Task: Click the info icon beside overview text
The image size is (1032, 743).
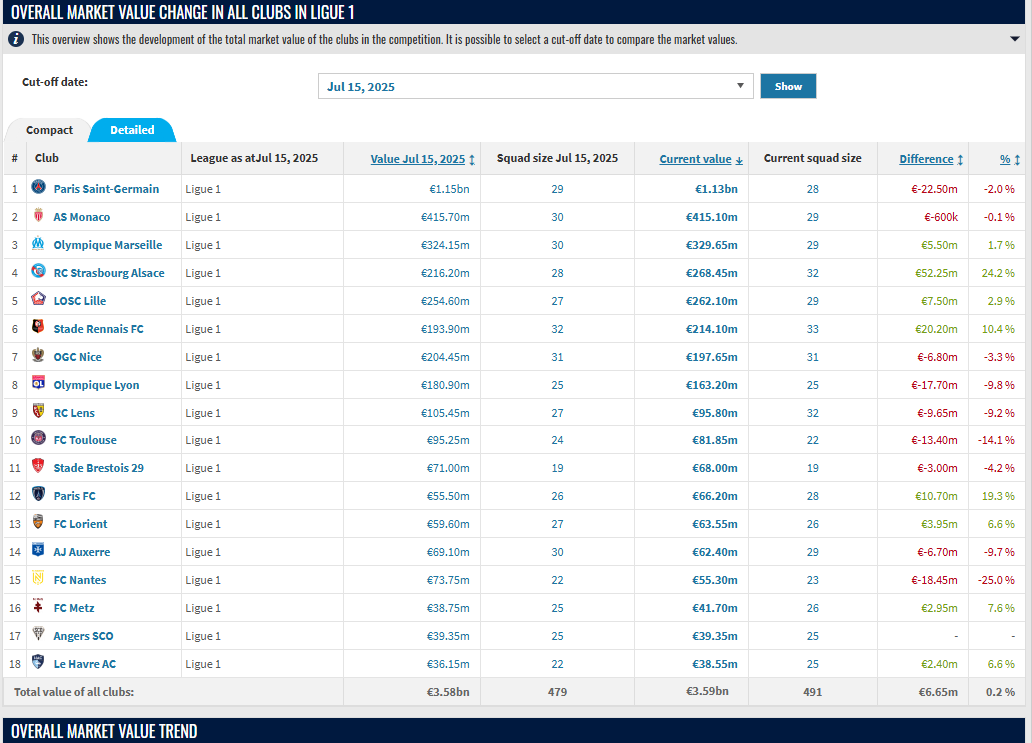Action: click(x=16, y=39)
